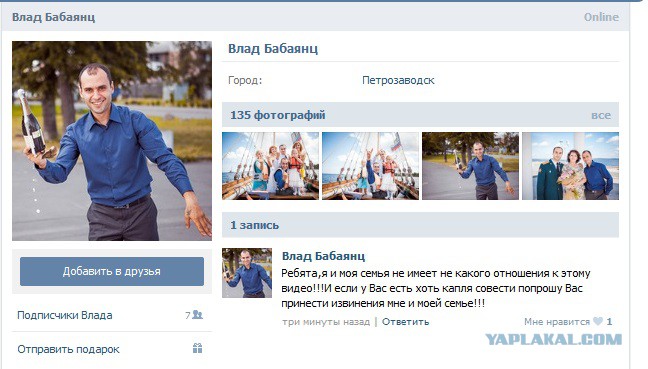
Task: Click the gift box icon
Action: tap(198, 348)
